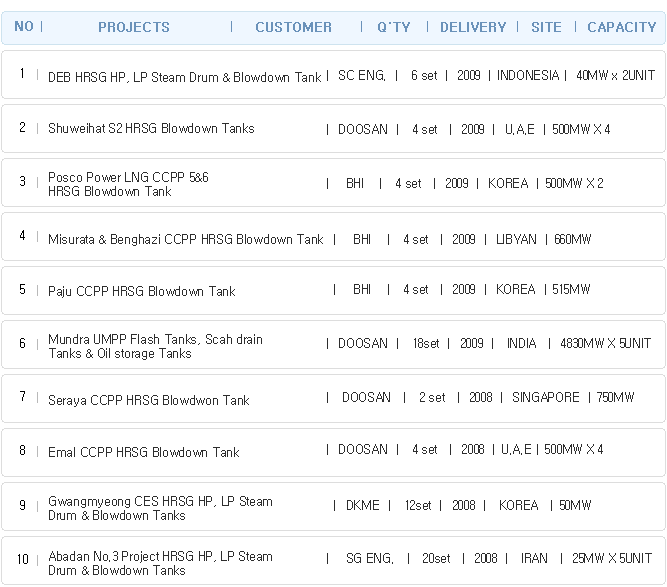This screenshot has height=587, width=667.
Task: Select the SITE column header
Action: coord(546,27)
